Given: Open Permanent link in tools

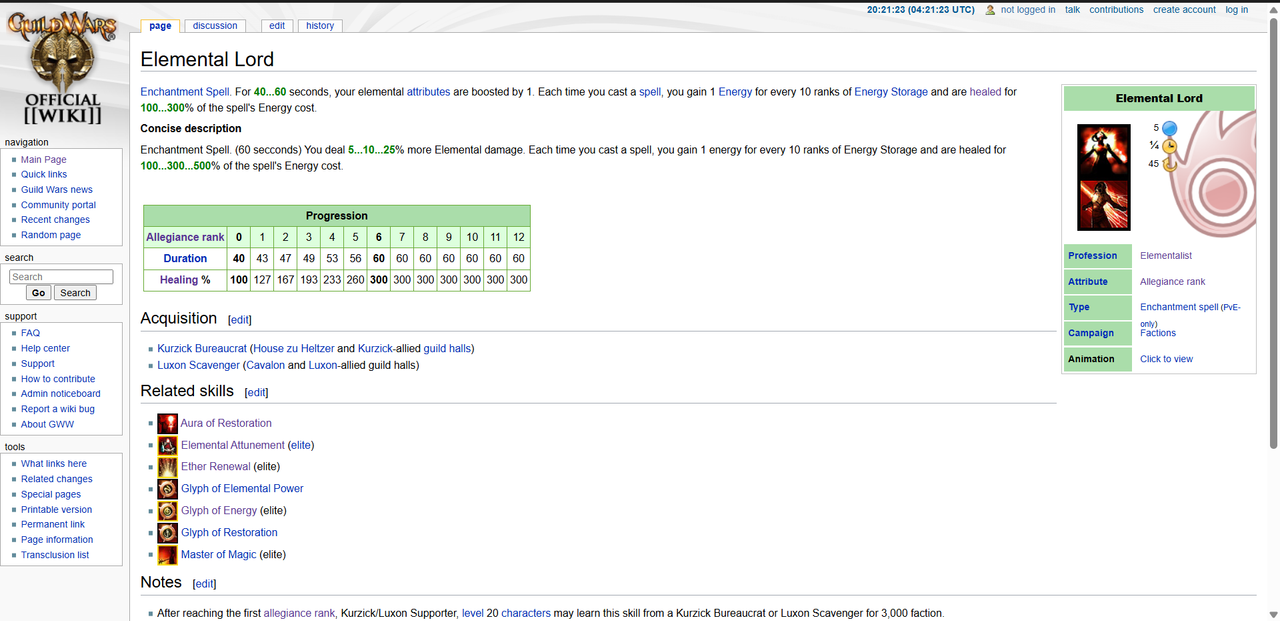Looking at the screenshot, I should click(53, 525).
